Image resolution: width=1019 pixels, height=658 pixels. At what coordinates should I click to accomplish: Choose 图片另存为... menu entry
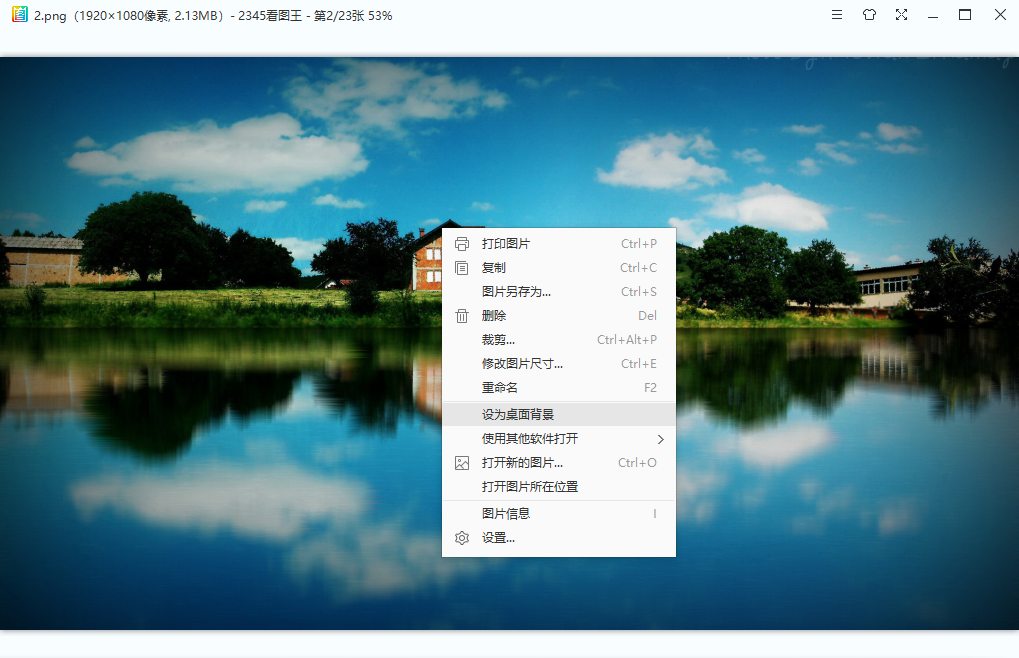click(559, 292)
